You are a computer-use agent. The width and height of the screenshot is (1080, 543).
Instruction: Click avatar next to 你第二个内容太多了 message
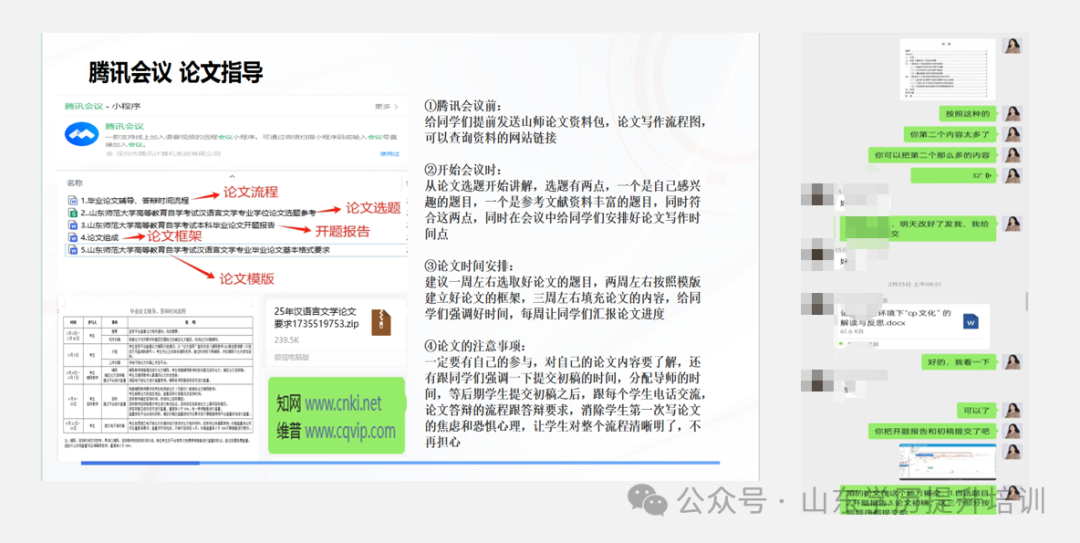tap(1012, 134)
